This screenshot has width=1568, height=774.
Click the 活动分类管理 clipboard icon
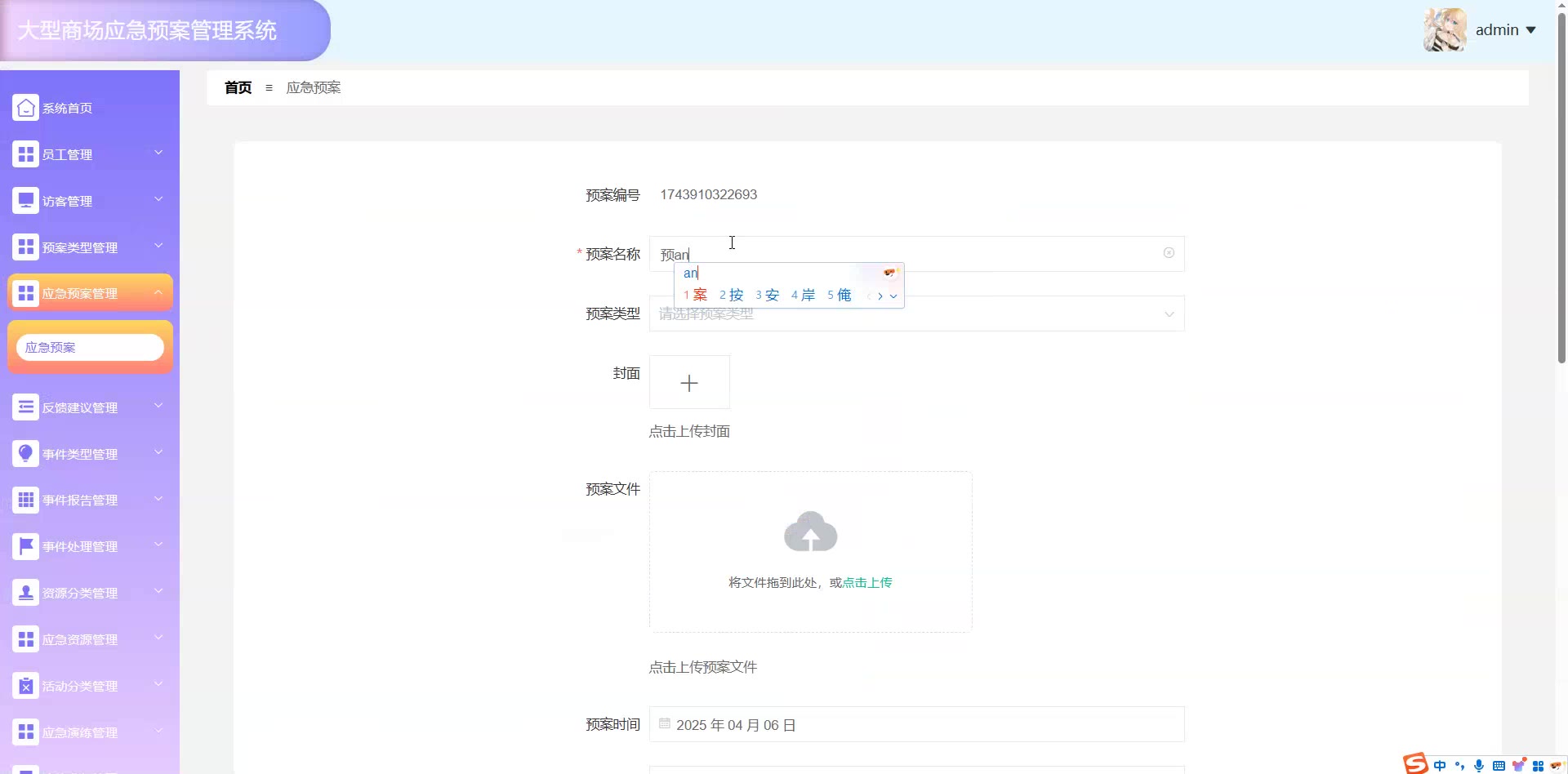pyautogui.click(x=25, y=686)
